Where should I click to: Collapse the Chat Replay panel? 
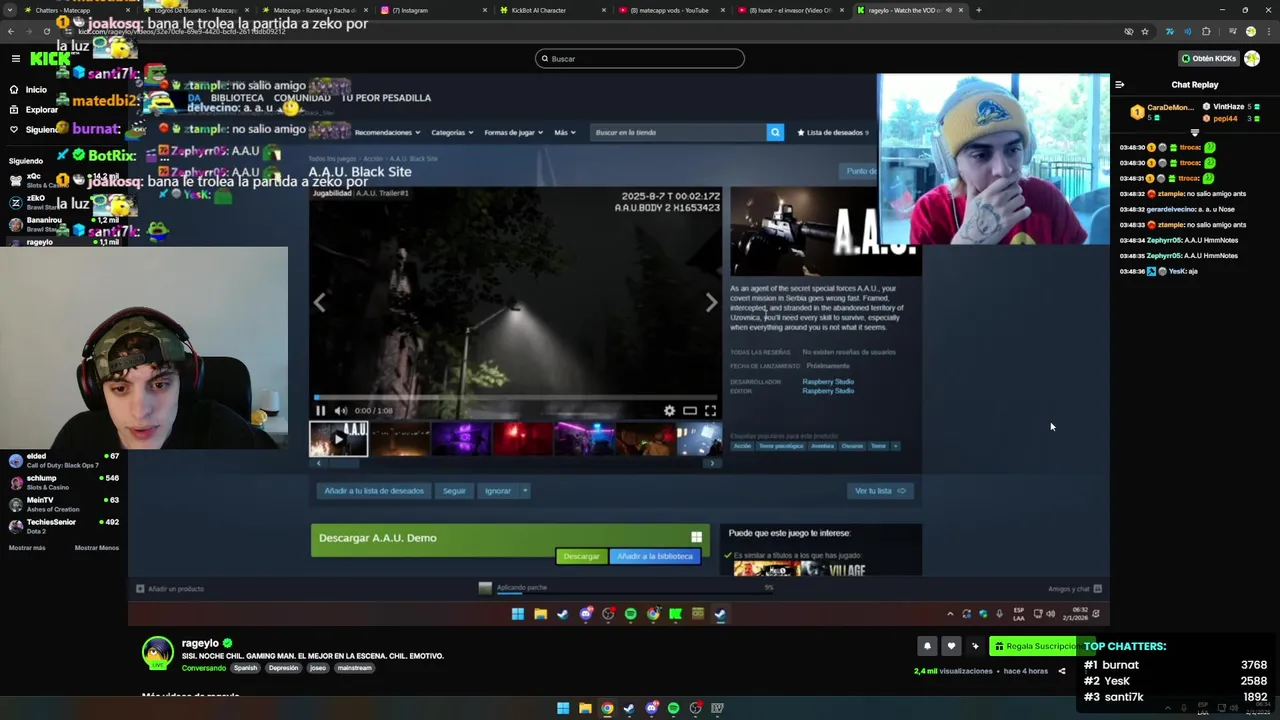tap(1119, 84)
